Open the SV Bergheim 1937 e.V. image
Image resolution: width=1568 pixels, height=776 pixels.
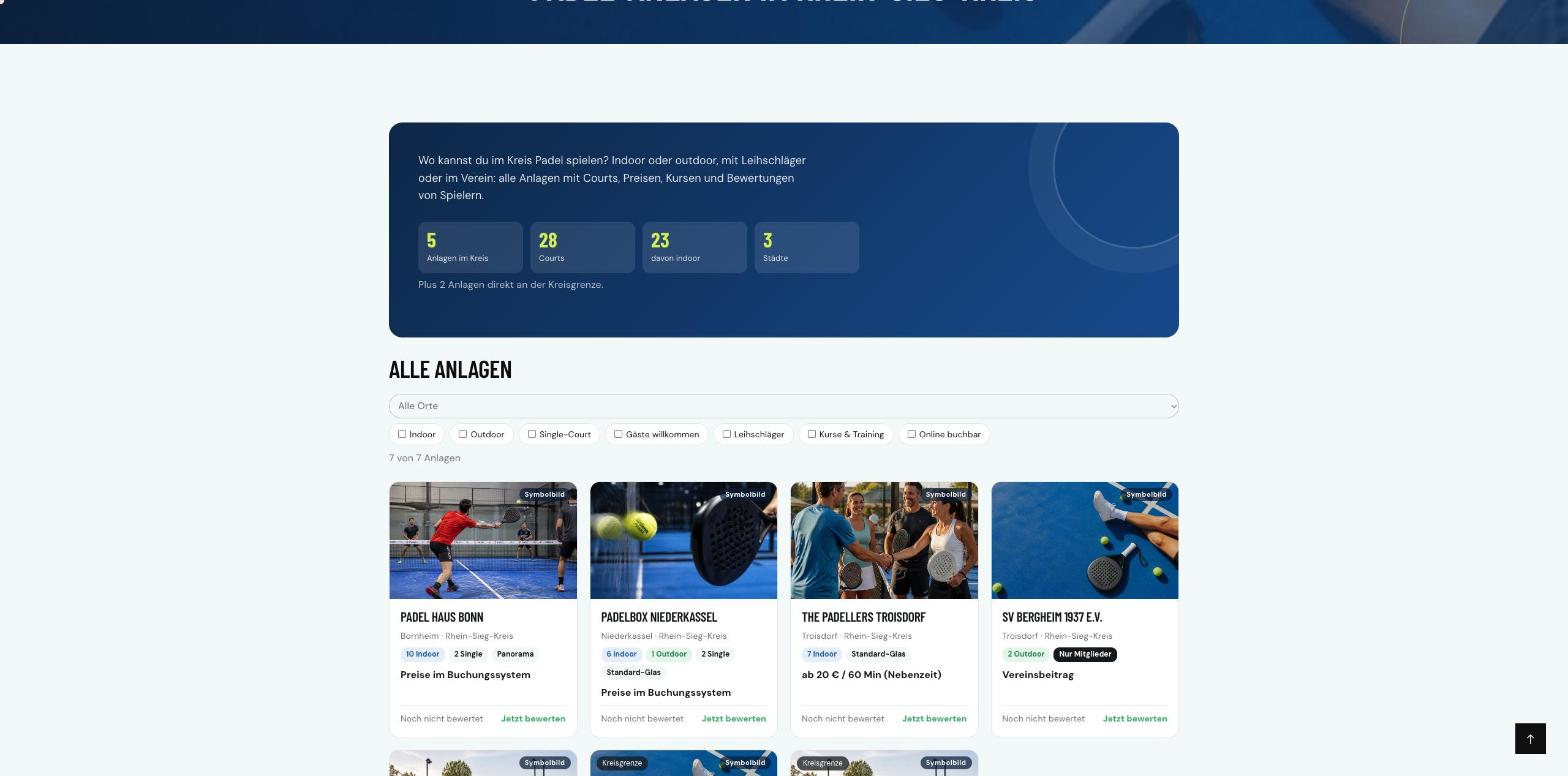tap(1085, 540)
